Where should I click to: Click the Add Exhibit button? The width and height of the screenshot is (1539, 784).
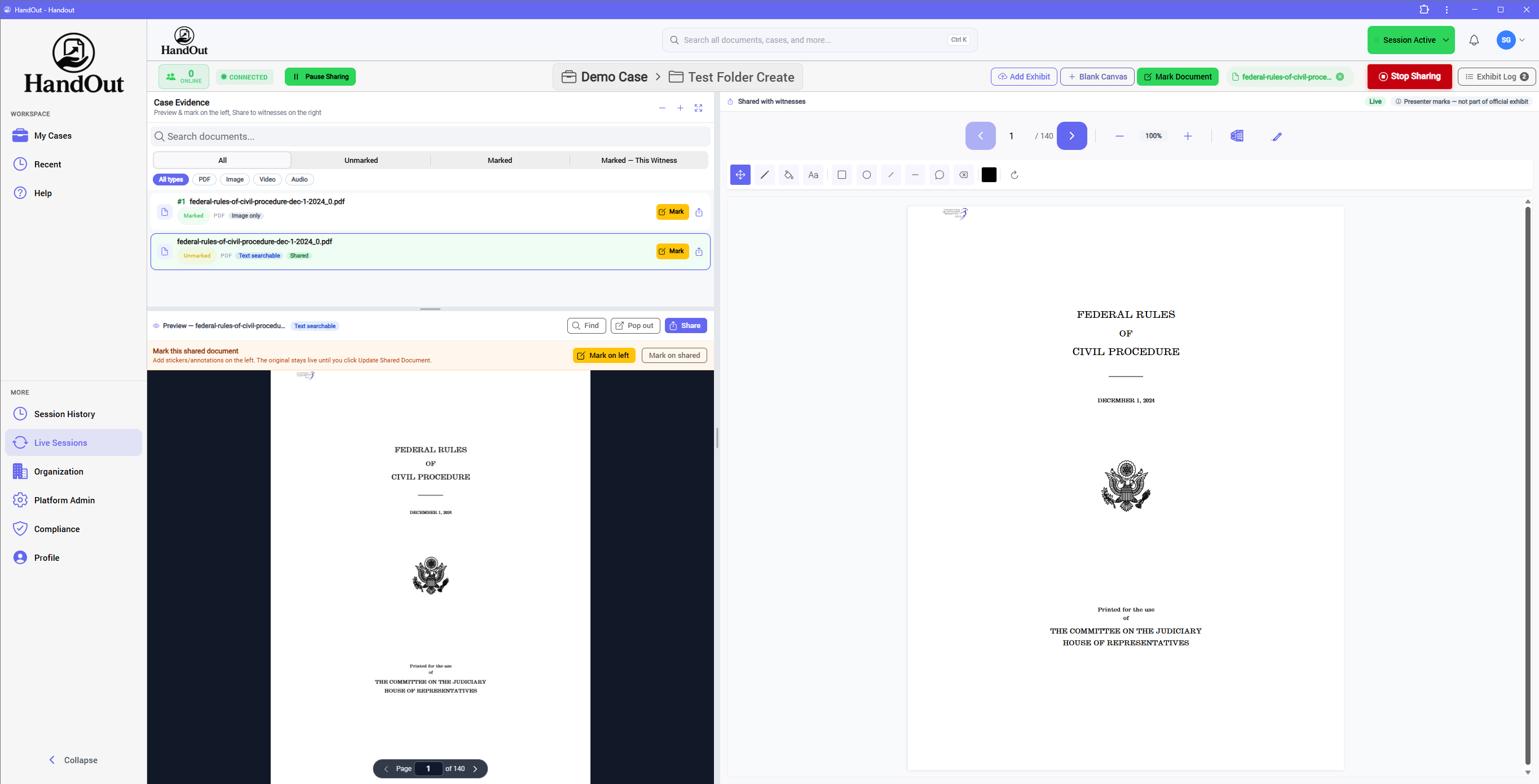(1024, 77)
